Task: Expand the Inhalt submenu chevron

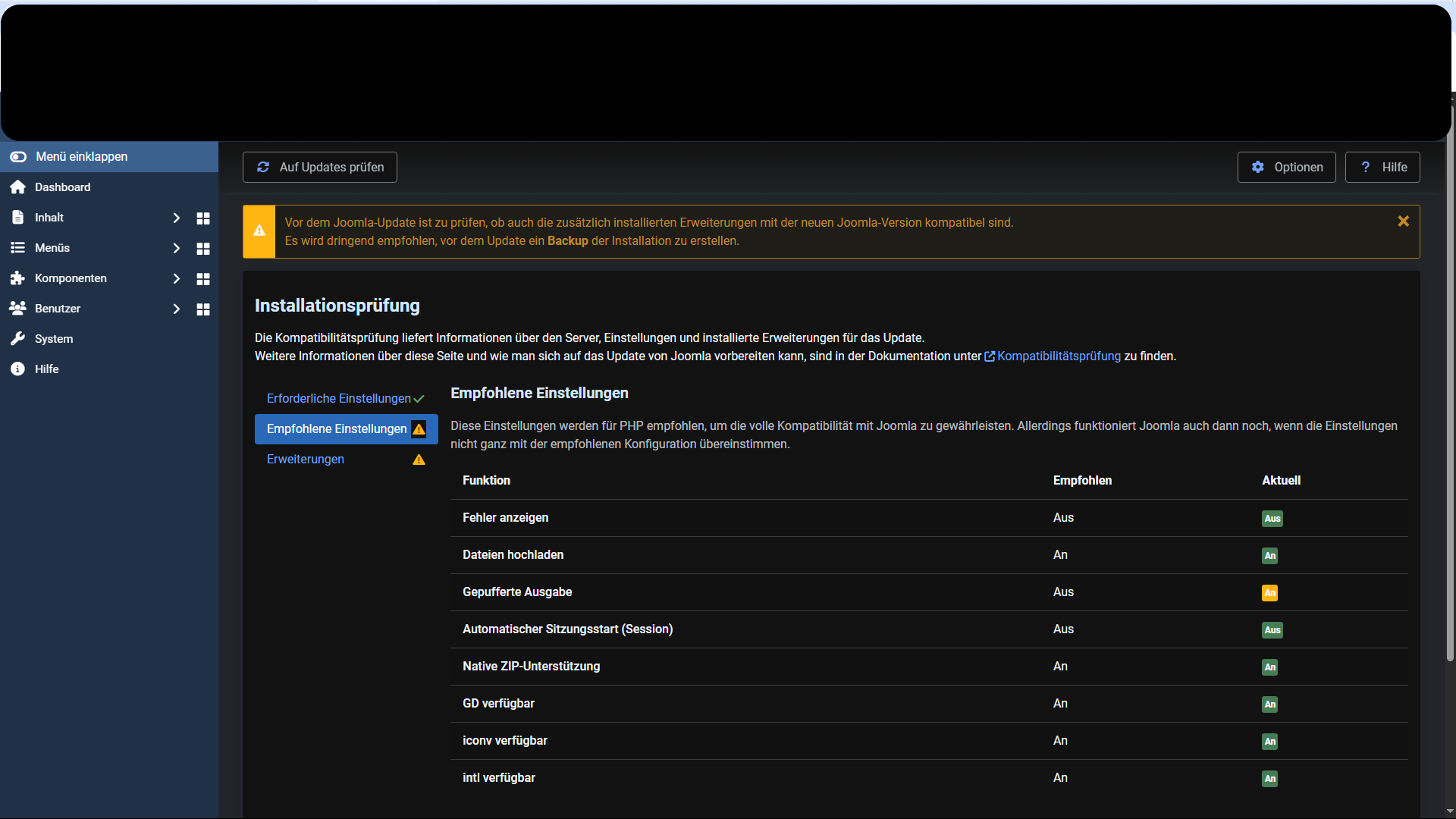Action: coord(176,218)
